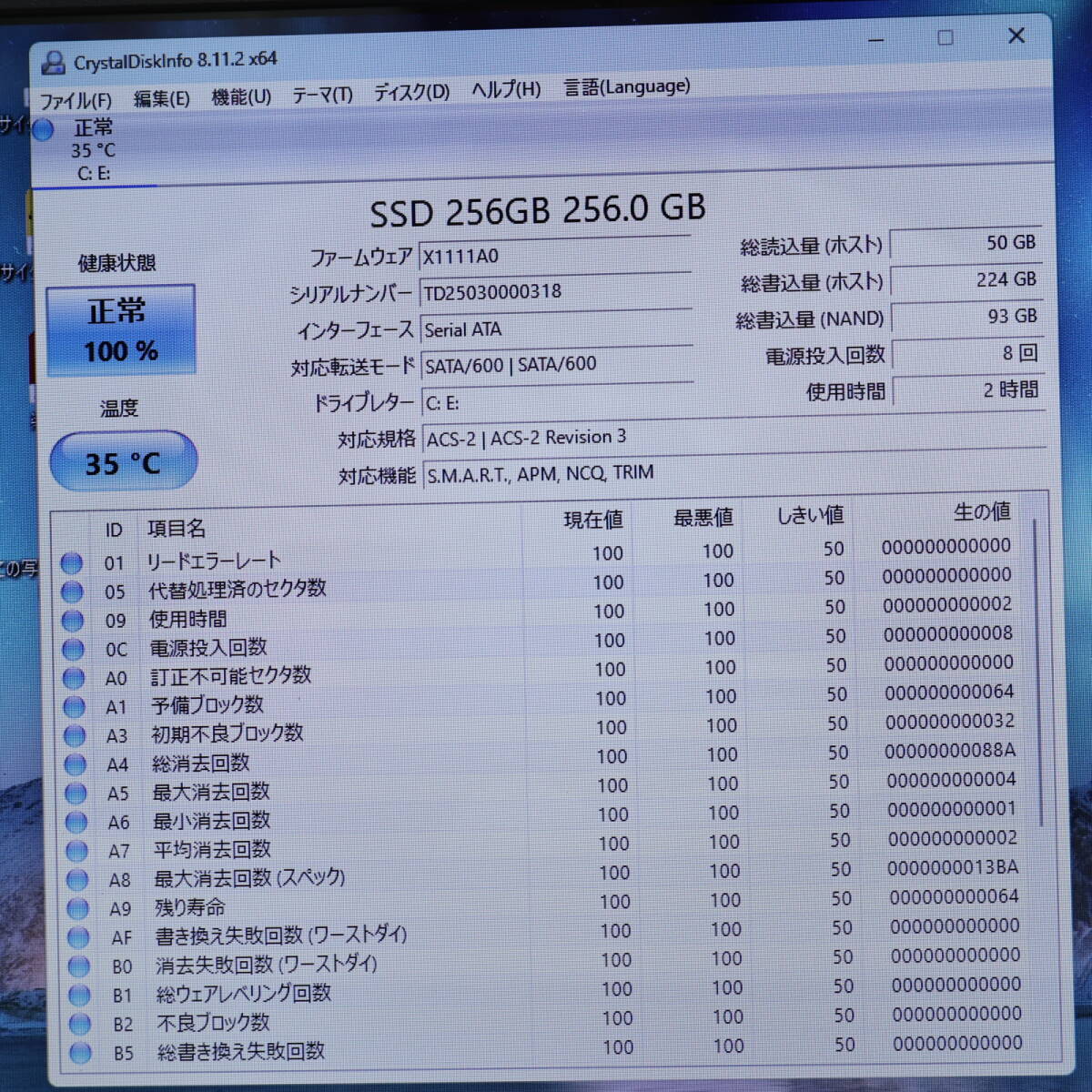Image resolution: width=1092 pixels, height=1092 pixels.
Task: Click the status orb for ID A1 予備ブロック数
Action: pyautogui.click(x=75, y=707)
